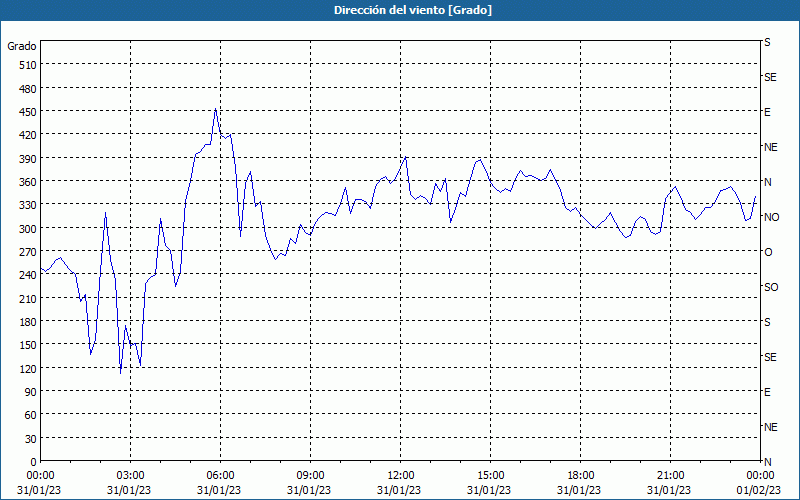Viewport: 800px width, 500px height.
Task: Select the 510 value on the degree axis
Action: point(29,65)
